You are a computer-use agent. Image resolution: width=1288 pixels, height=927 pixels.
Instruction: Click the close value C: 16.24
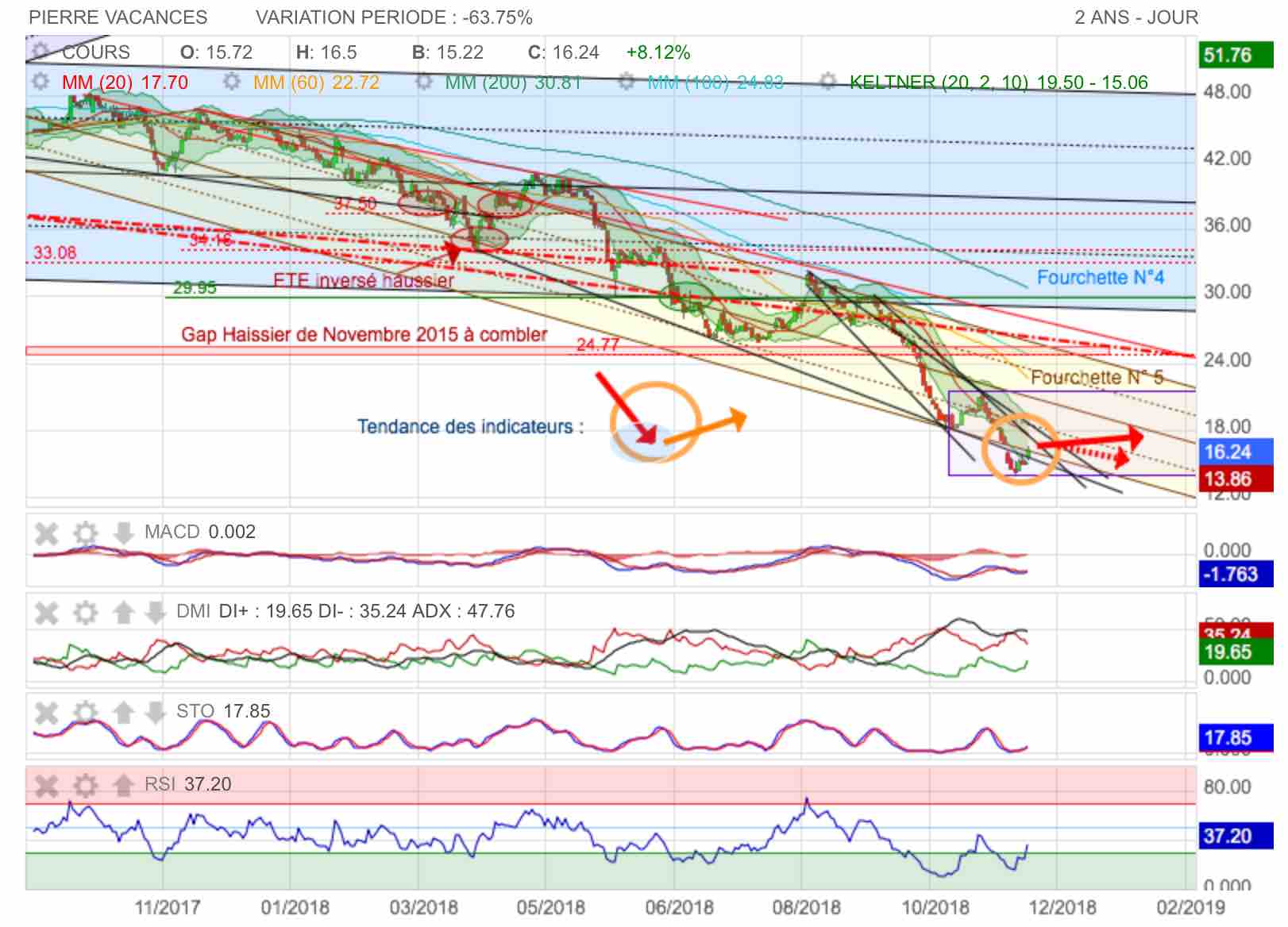coord(563,52)
